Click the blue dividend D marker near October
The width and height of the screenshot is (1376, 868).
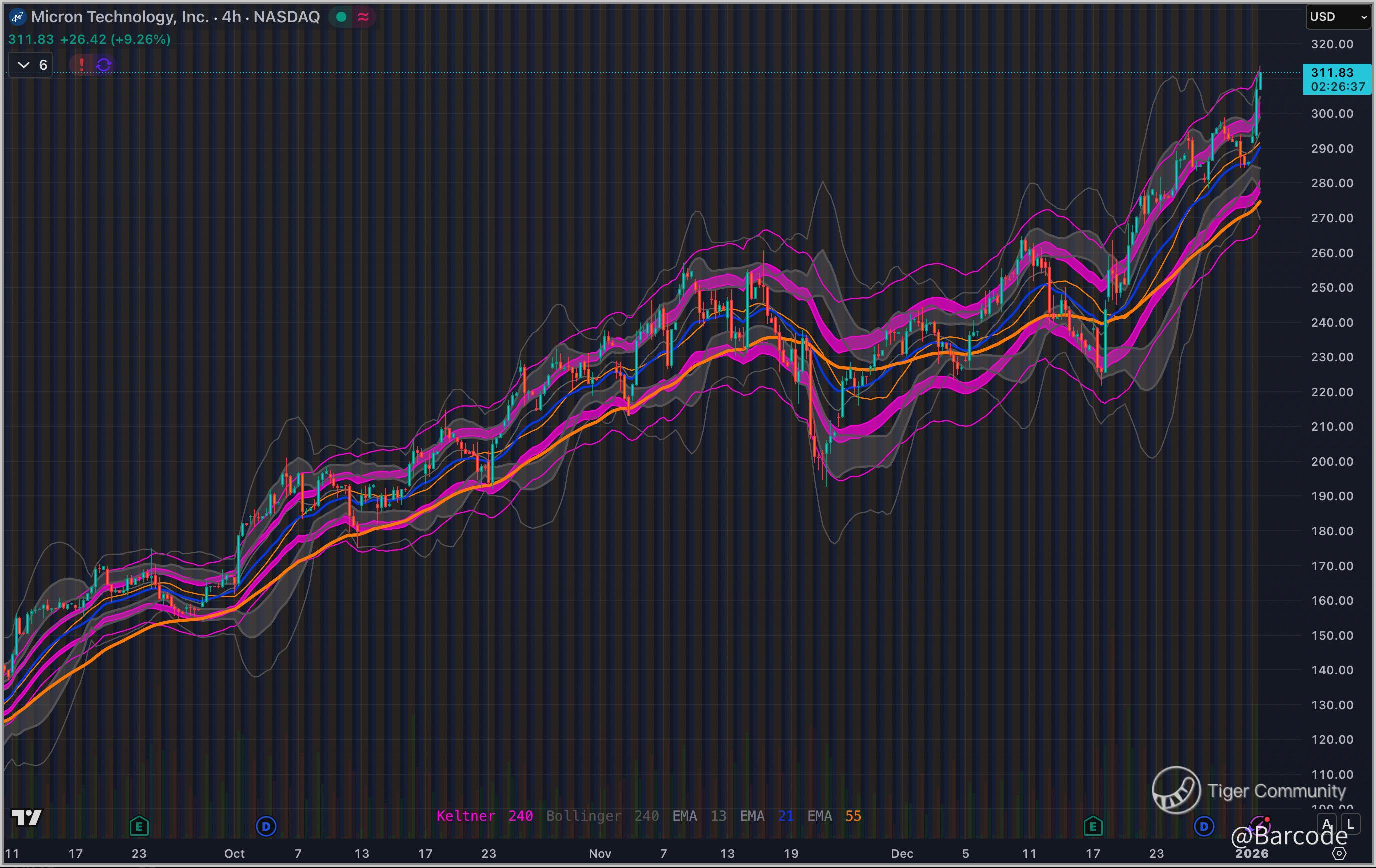[266, 826]
